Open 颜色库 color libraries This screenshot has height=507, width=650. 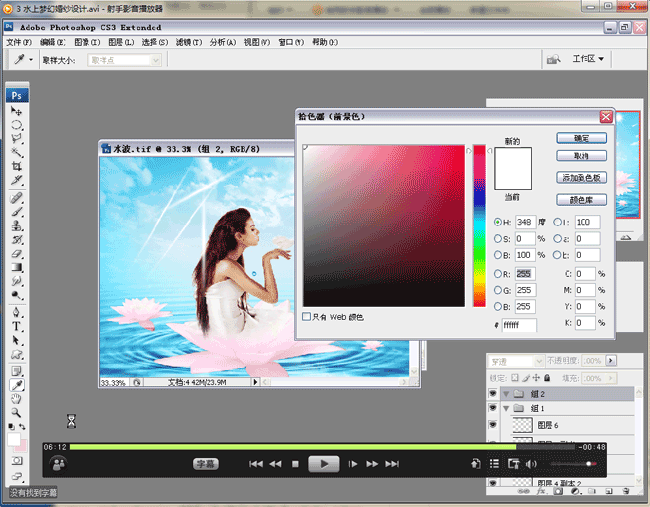pos(581,200)
